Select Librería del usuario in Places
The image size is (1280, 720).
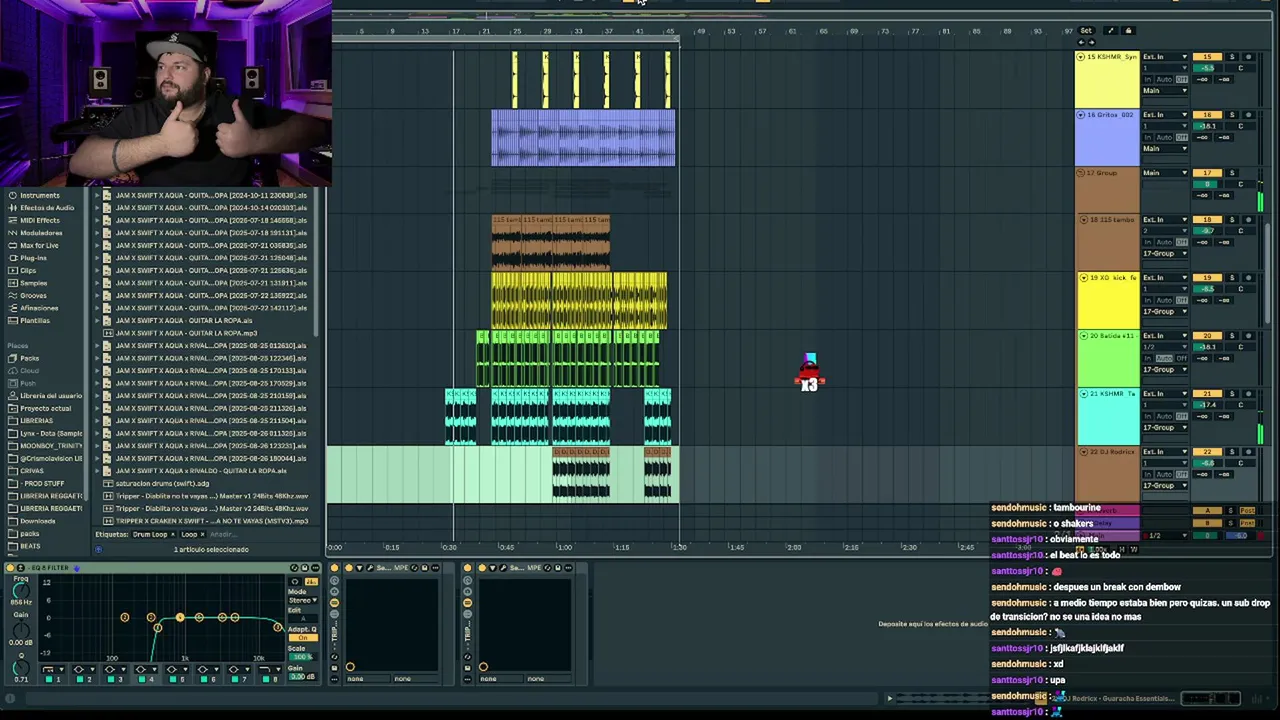point(45,396)
